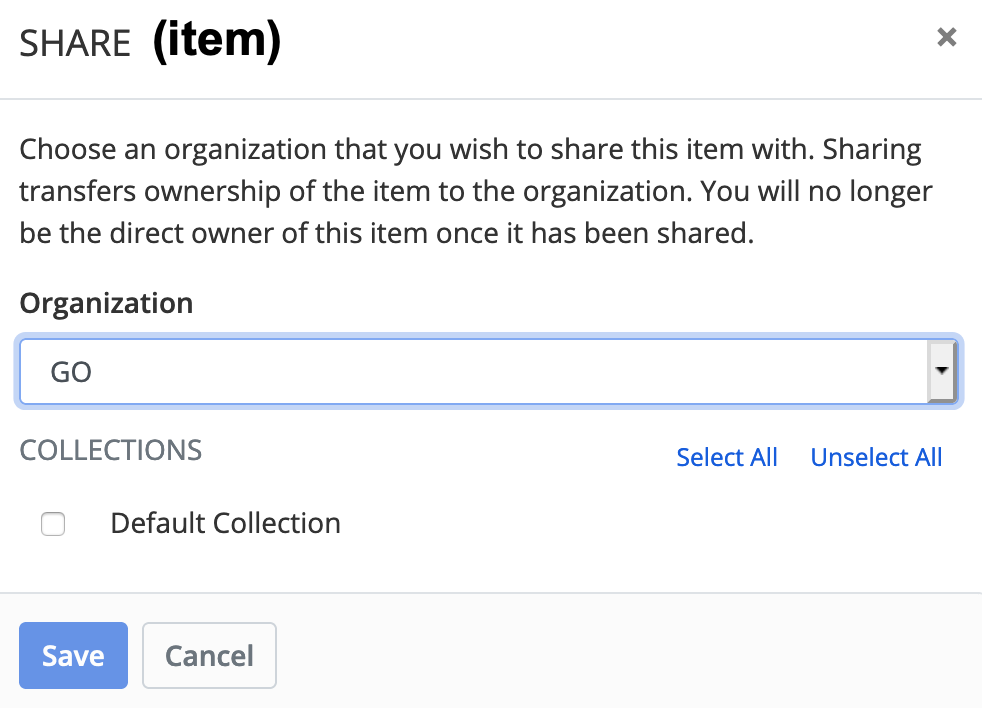982x708 pixels.
Task: Tick the Default Collection checkbox
Action: (x=53, y=524)
